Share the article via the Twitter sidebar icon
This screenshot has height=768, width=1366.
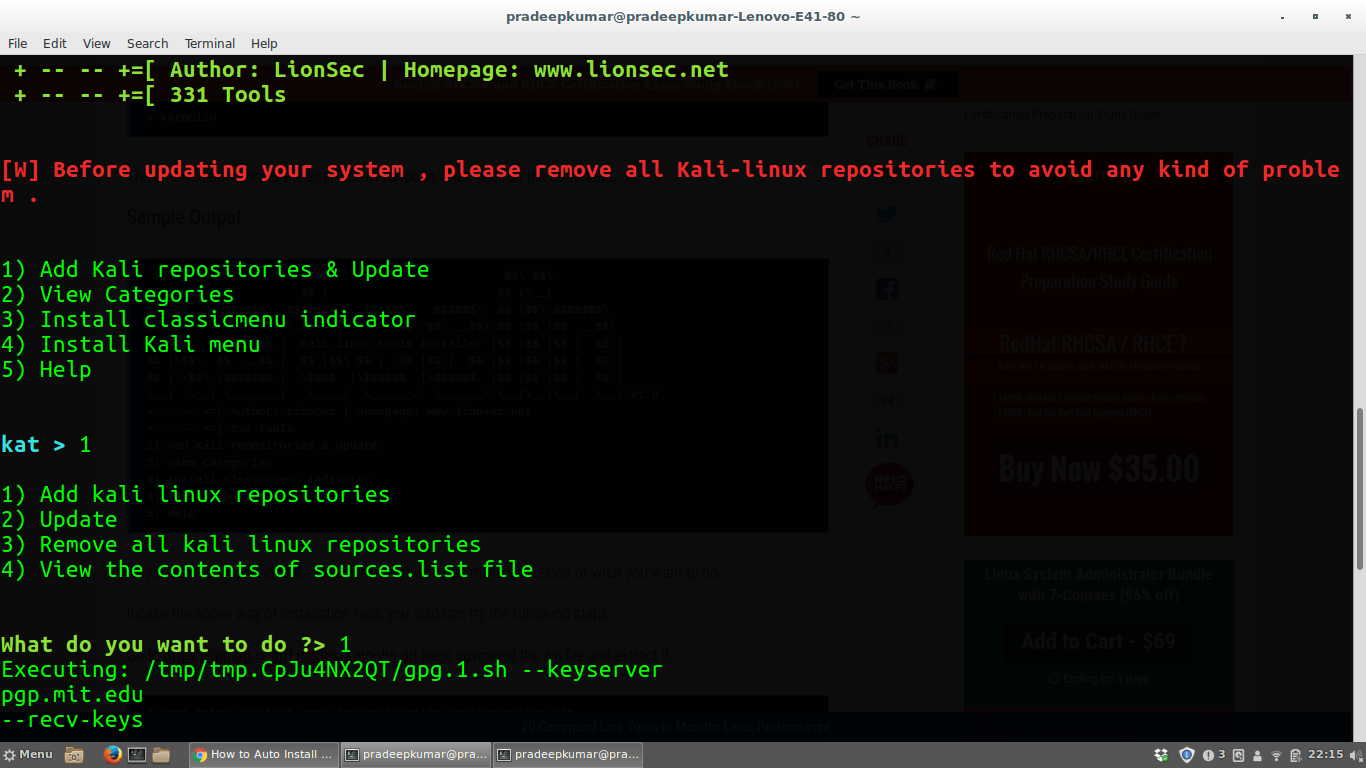point(886,213)
